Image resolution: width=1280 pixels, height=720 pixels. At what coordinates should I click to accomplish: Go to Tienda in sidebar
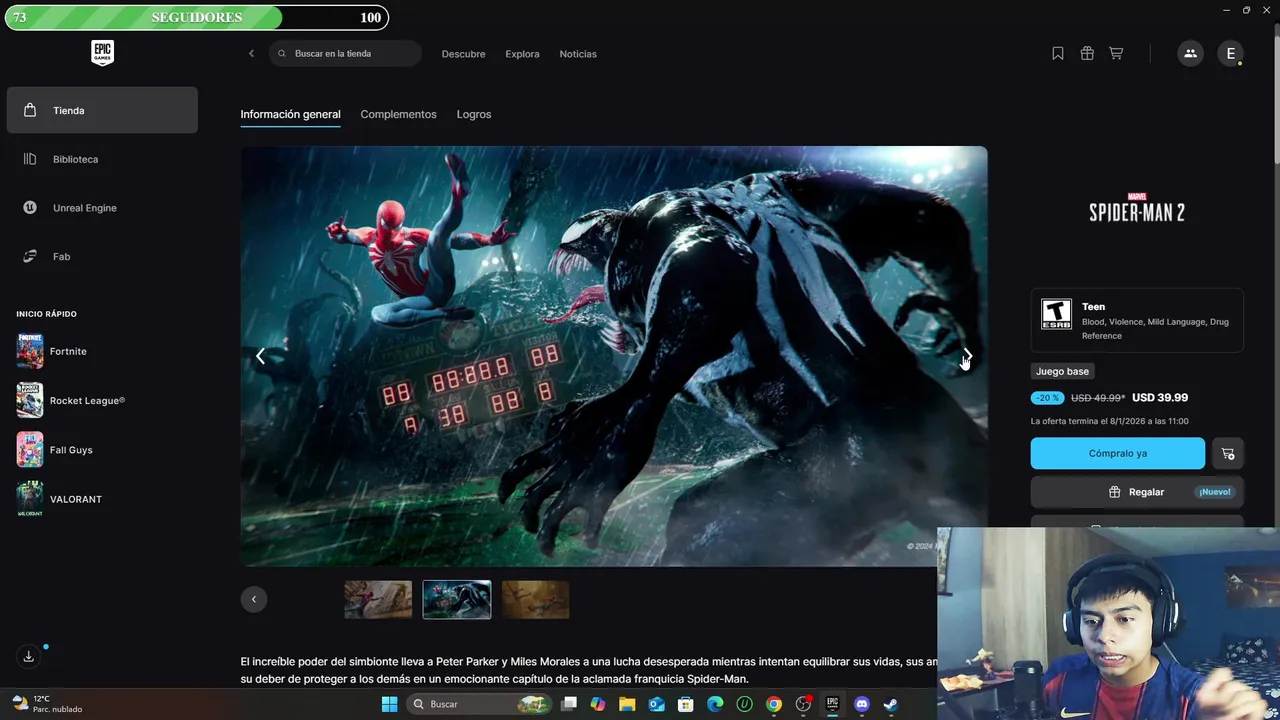(102, 110)
